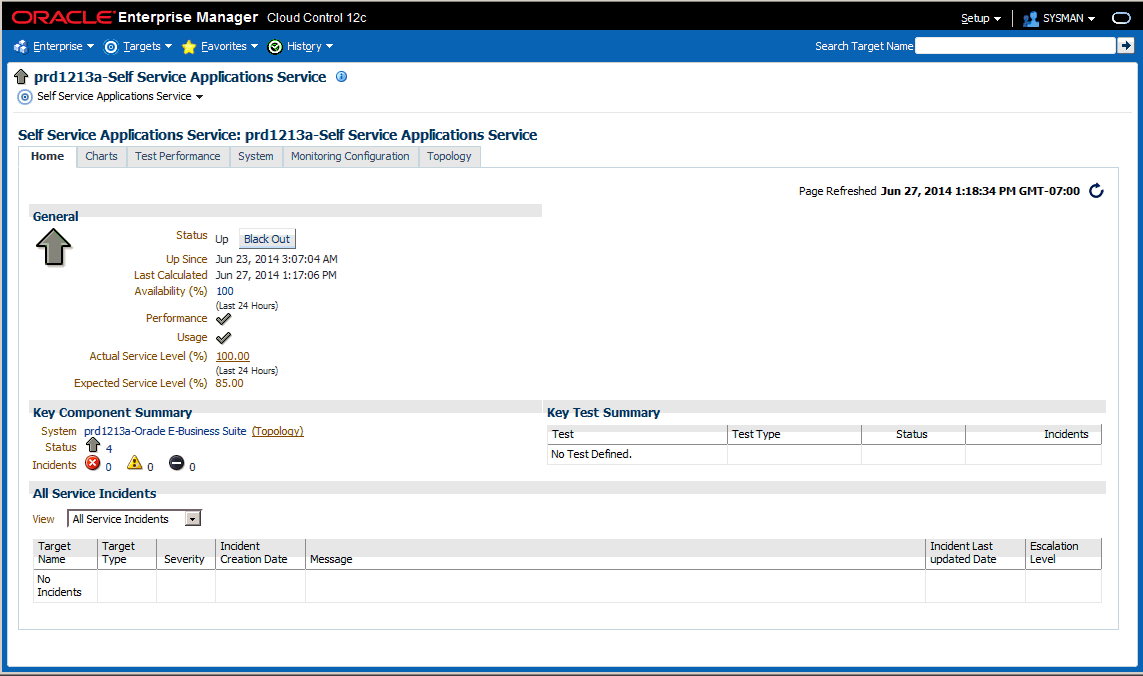Click the SYSMAN user icon
Screen dimensions: 1143x676
pos(1031,19)
